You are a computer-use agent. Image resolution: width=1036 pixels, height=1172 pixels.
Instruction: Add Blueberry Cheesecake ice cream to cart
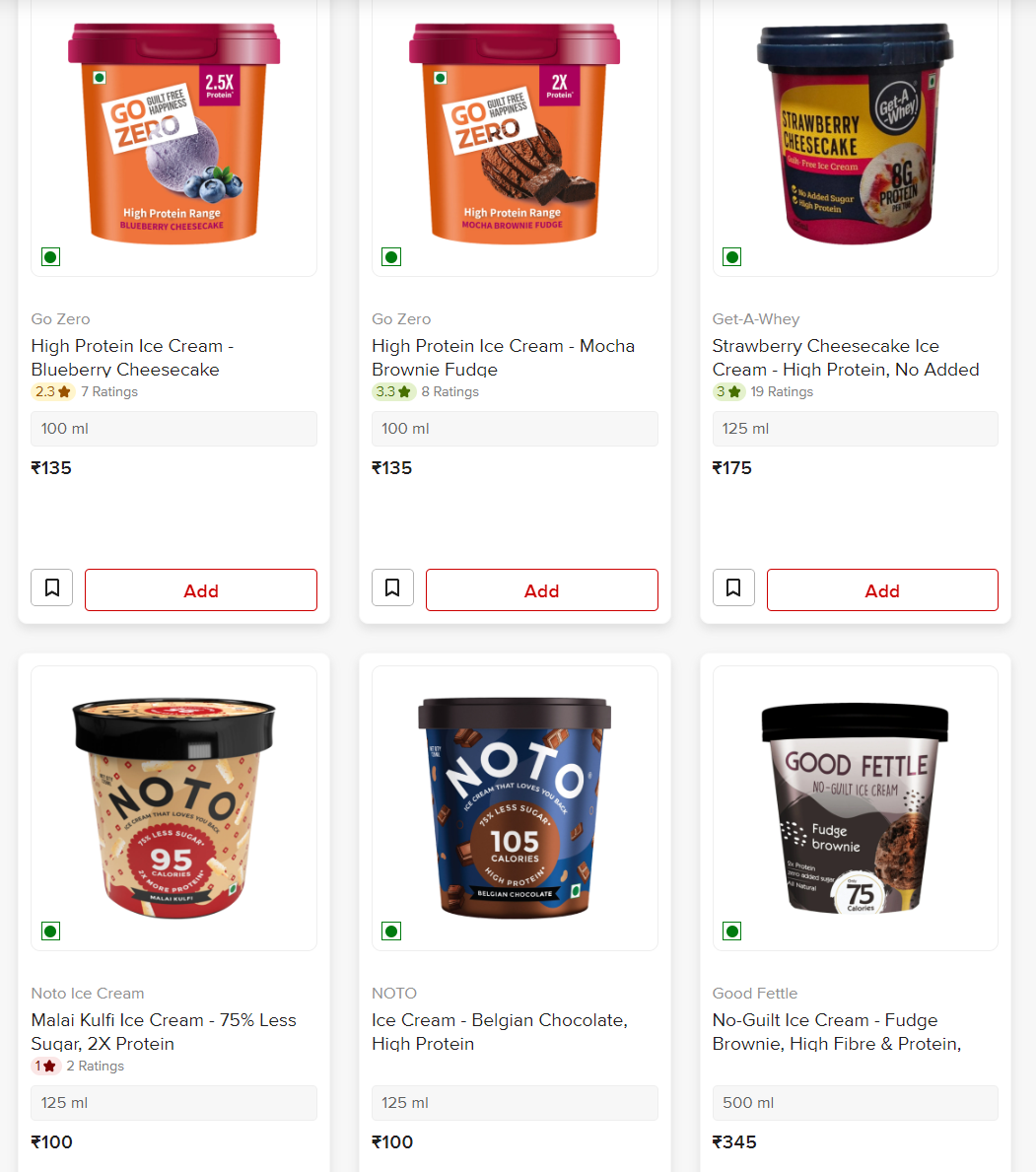coord(201,589)
